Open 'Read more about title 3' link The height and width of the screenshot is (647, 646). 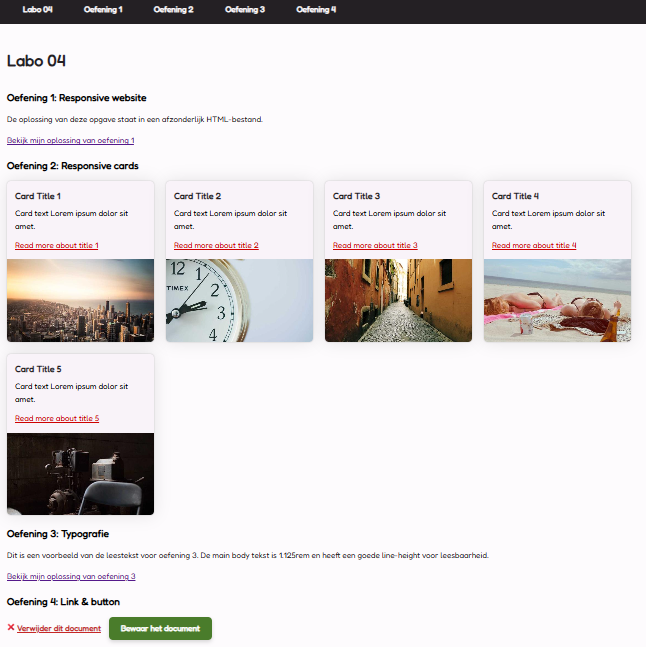tap(375, 246)
